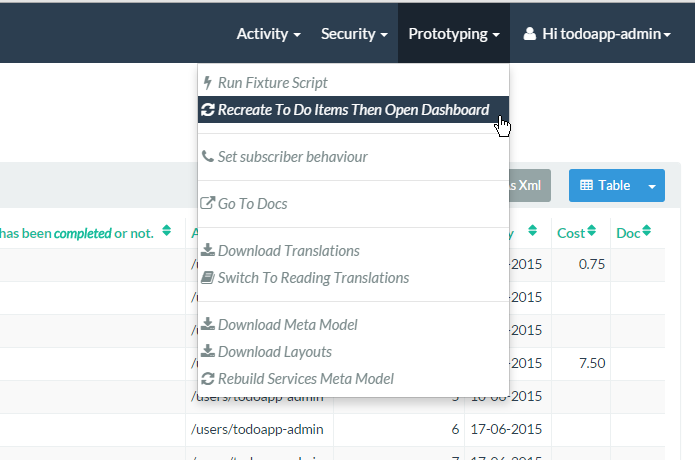Open the Hi todoapp-admin user menu
Image resolution: width=695 pixels, height=460 pixels.
coord(597,34)
